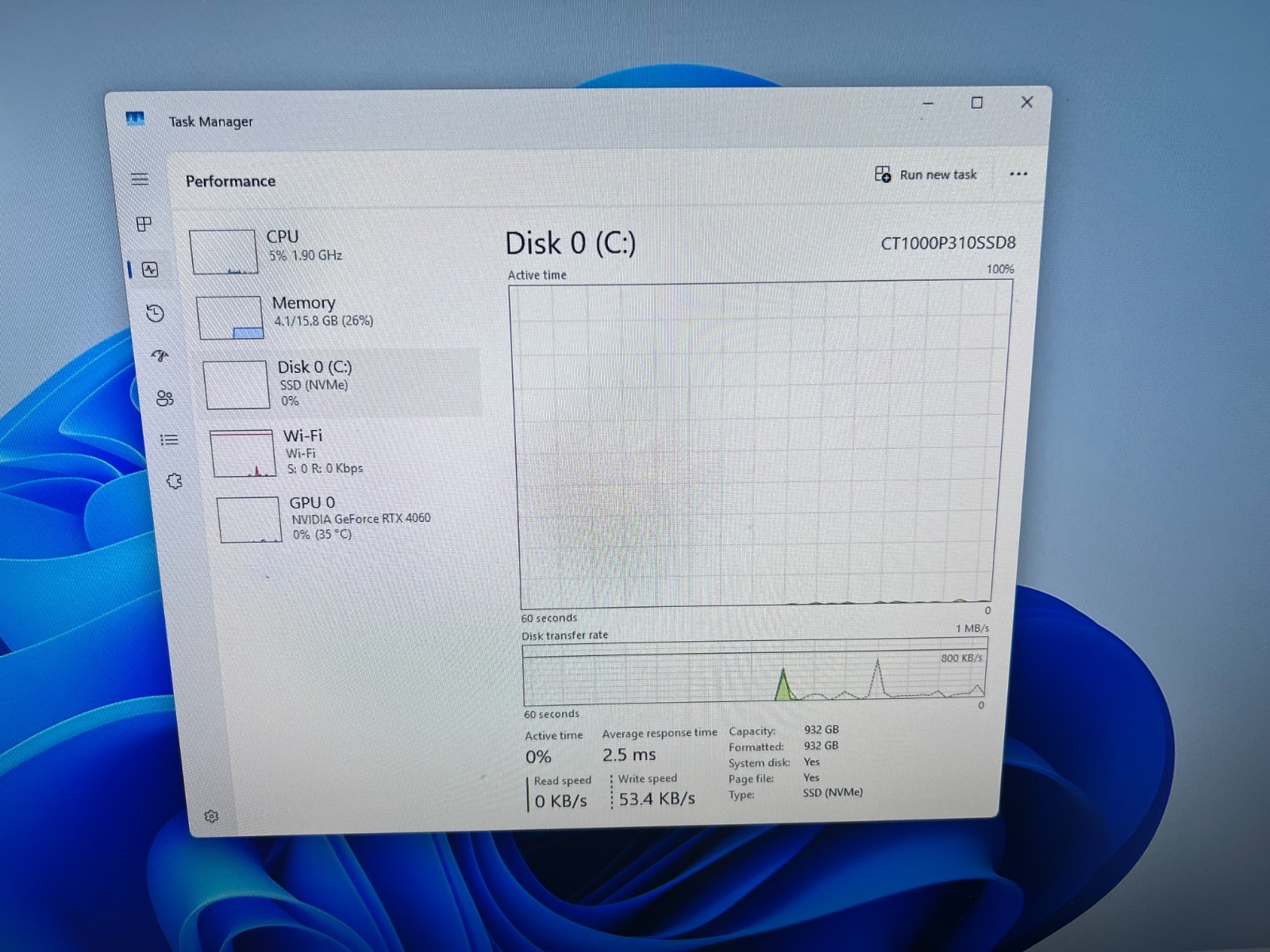Open the hamburger navigation menu
The height and width of the screenshot is (952, 1270).
click(x=140, y=179)
